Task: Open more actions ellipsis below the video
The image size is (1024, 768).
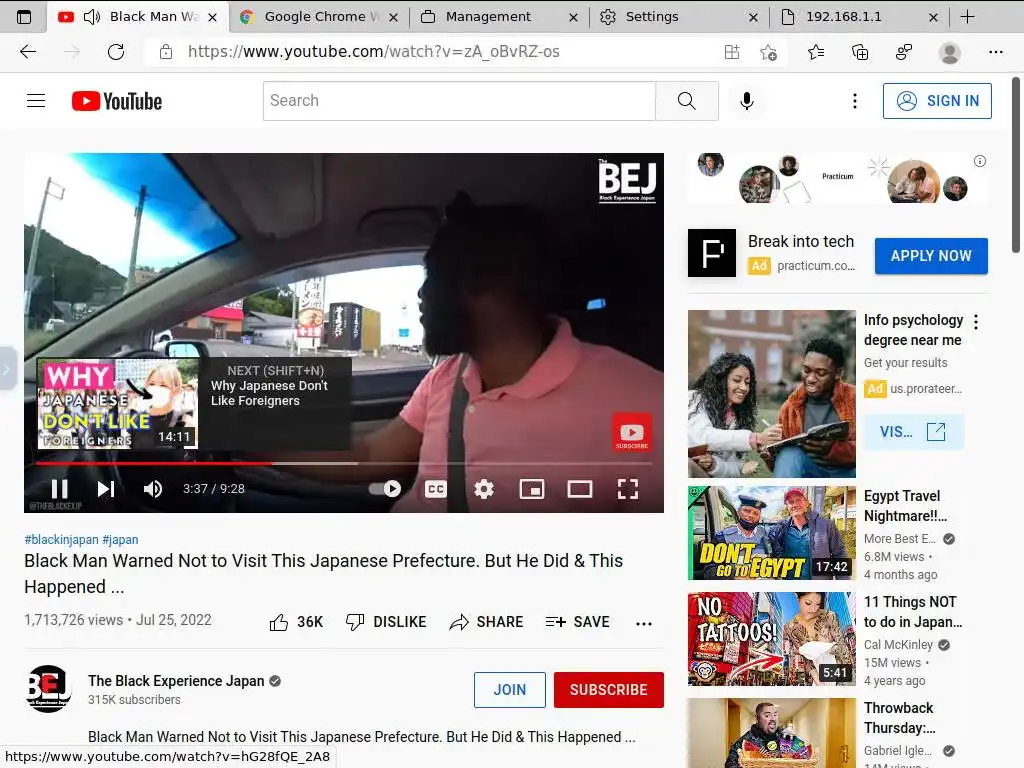Action: pyautogui.click(x=644, y=623)
